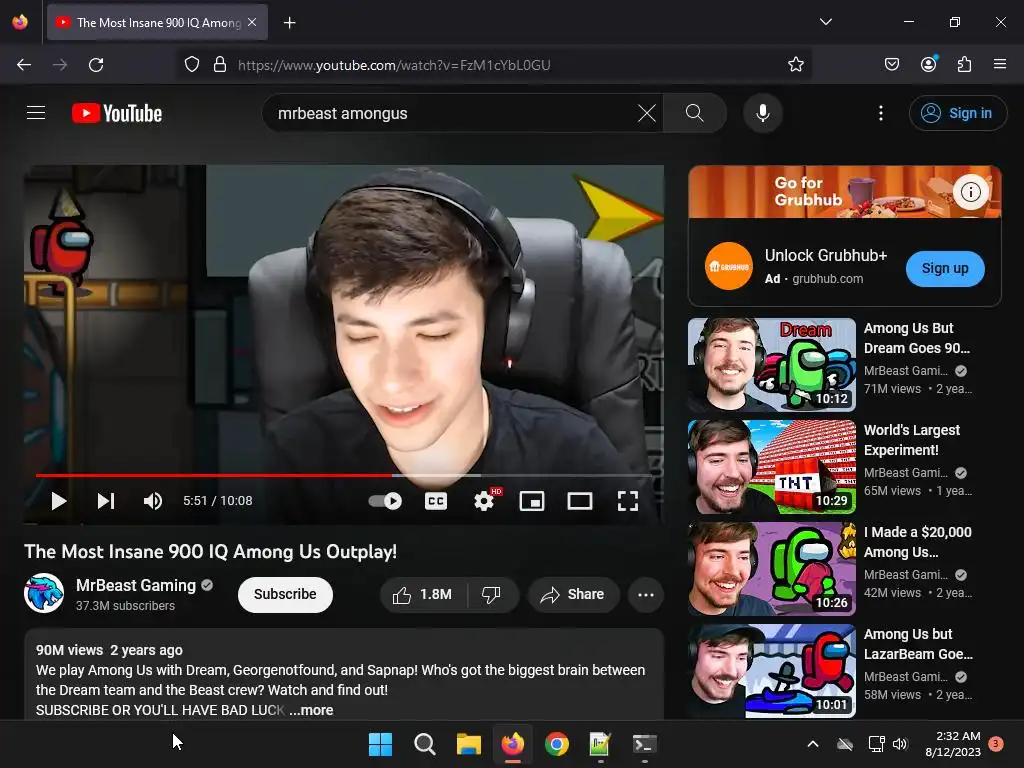Save page to Pocket
This screenshot has height=768, width=1024.
tap(891, 64)
